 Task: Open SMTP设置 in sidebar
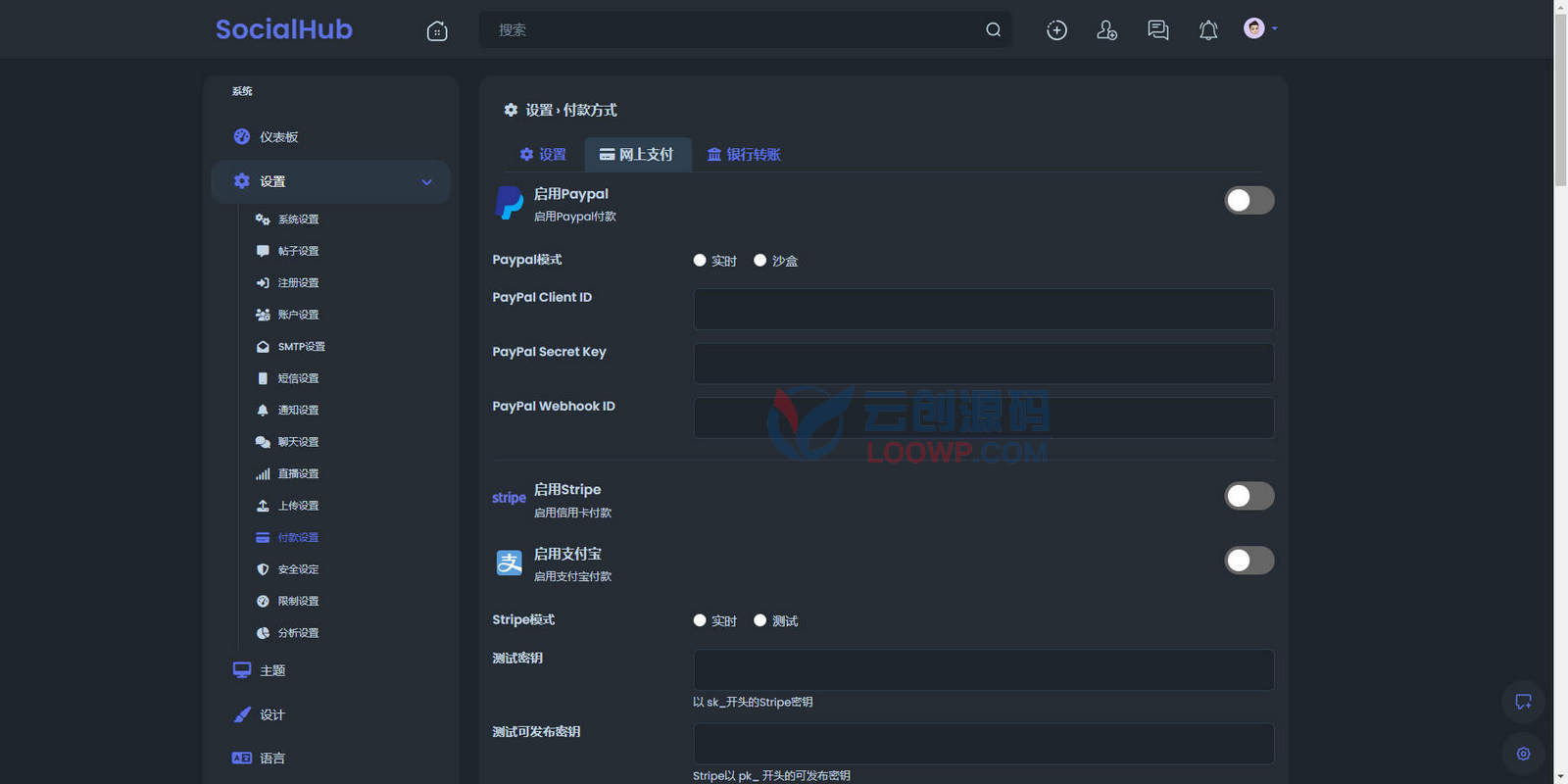(301, 347)
